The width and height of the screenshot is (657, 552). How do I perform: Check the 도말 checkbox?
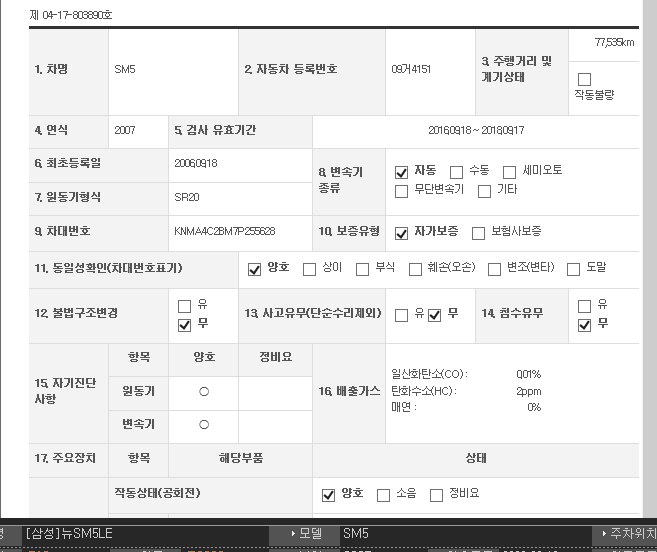(x=574, y=269)
